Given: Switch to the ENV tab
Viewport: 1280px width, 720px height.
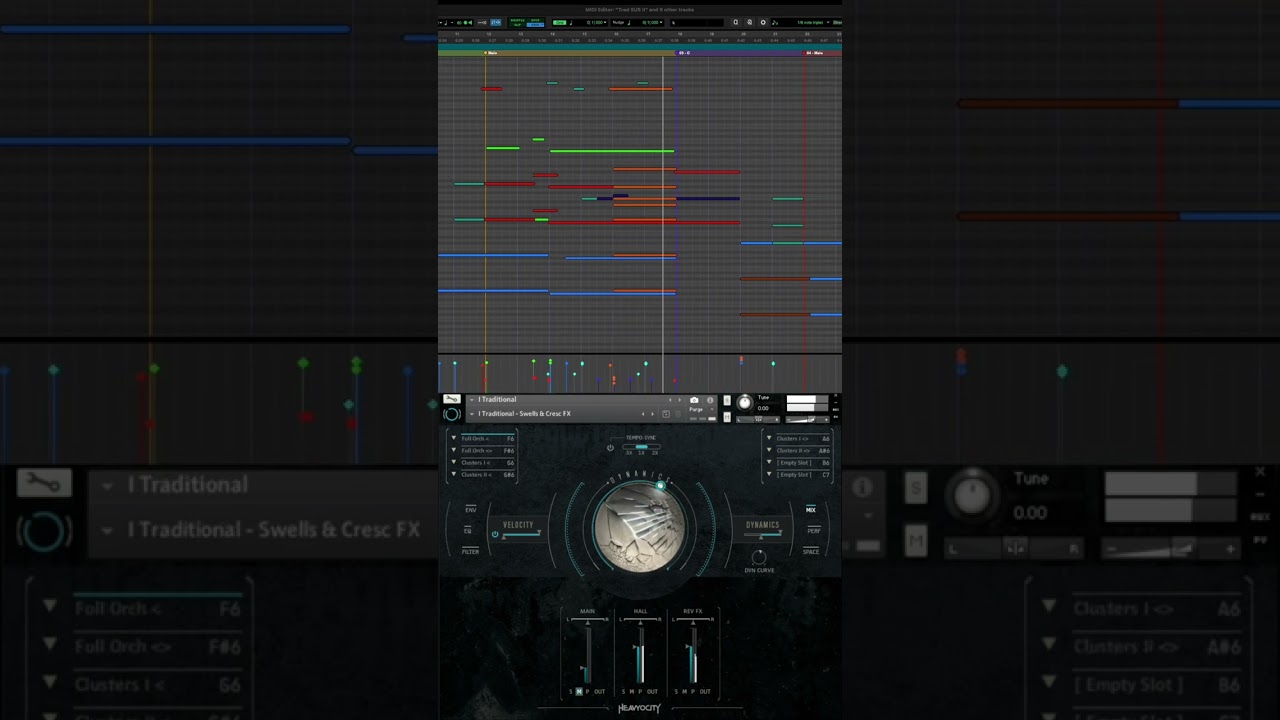Looking at the screenshot, I should 470,509.
